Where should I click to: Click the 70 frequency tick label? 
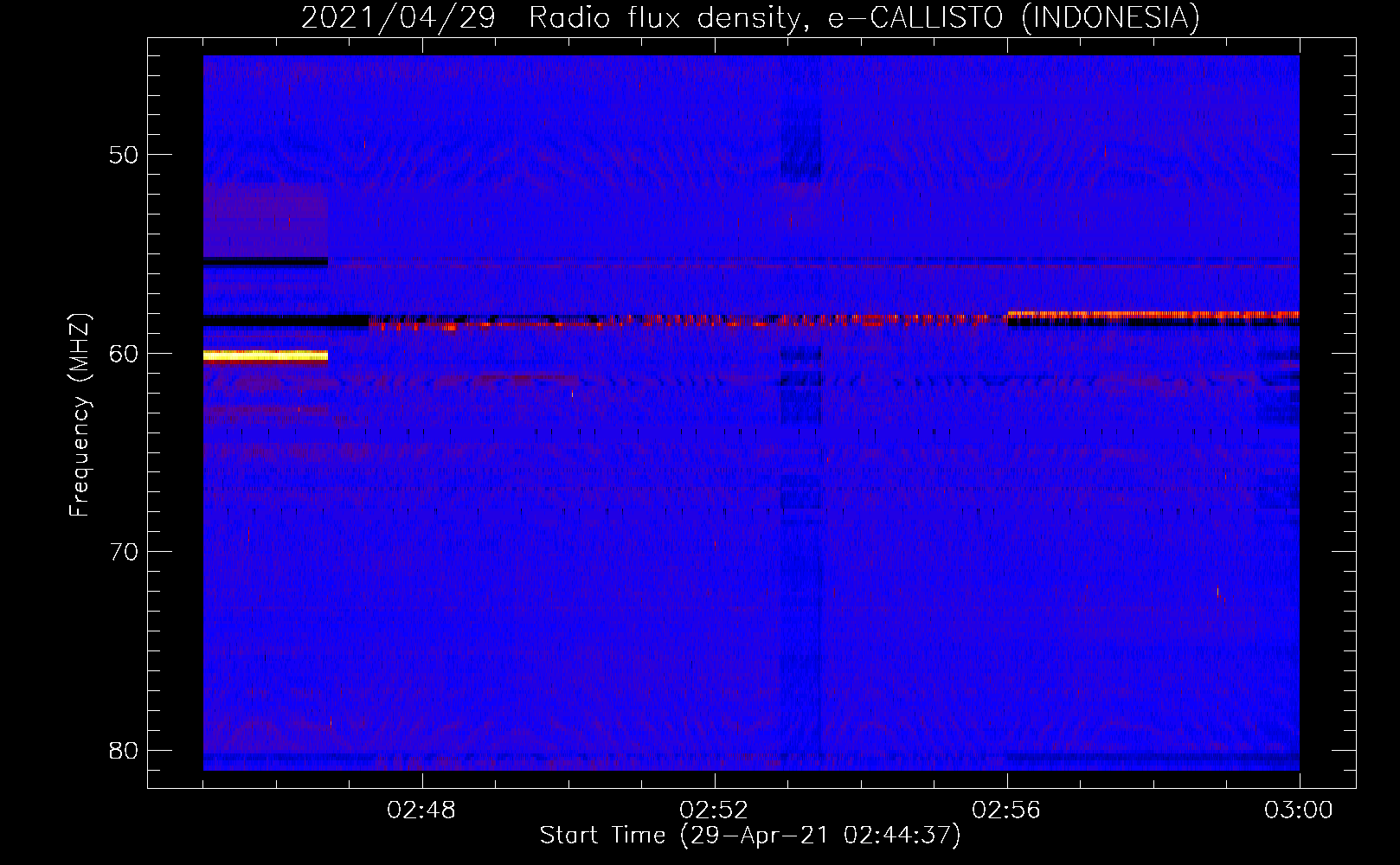pyautogui.click(x=124, y=552)
